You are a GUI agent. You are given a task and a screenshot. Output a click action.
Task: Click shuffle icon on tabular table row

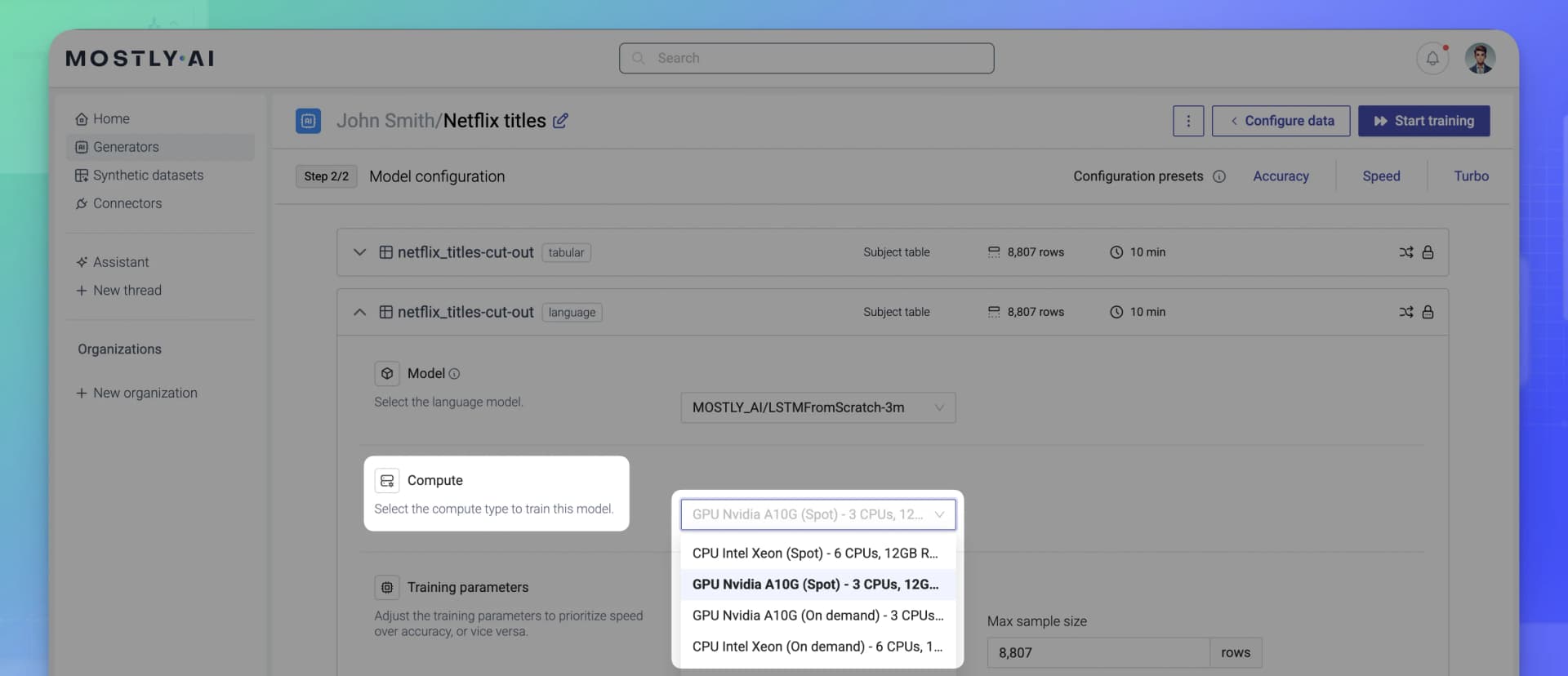click(x=1405, y=252)
